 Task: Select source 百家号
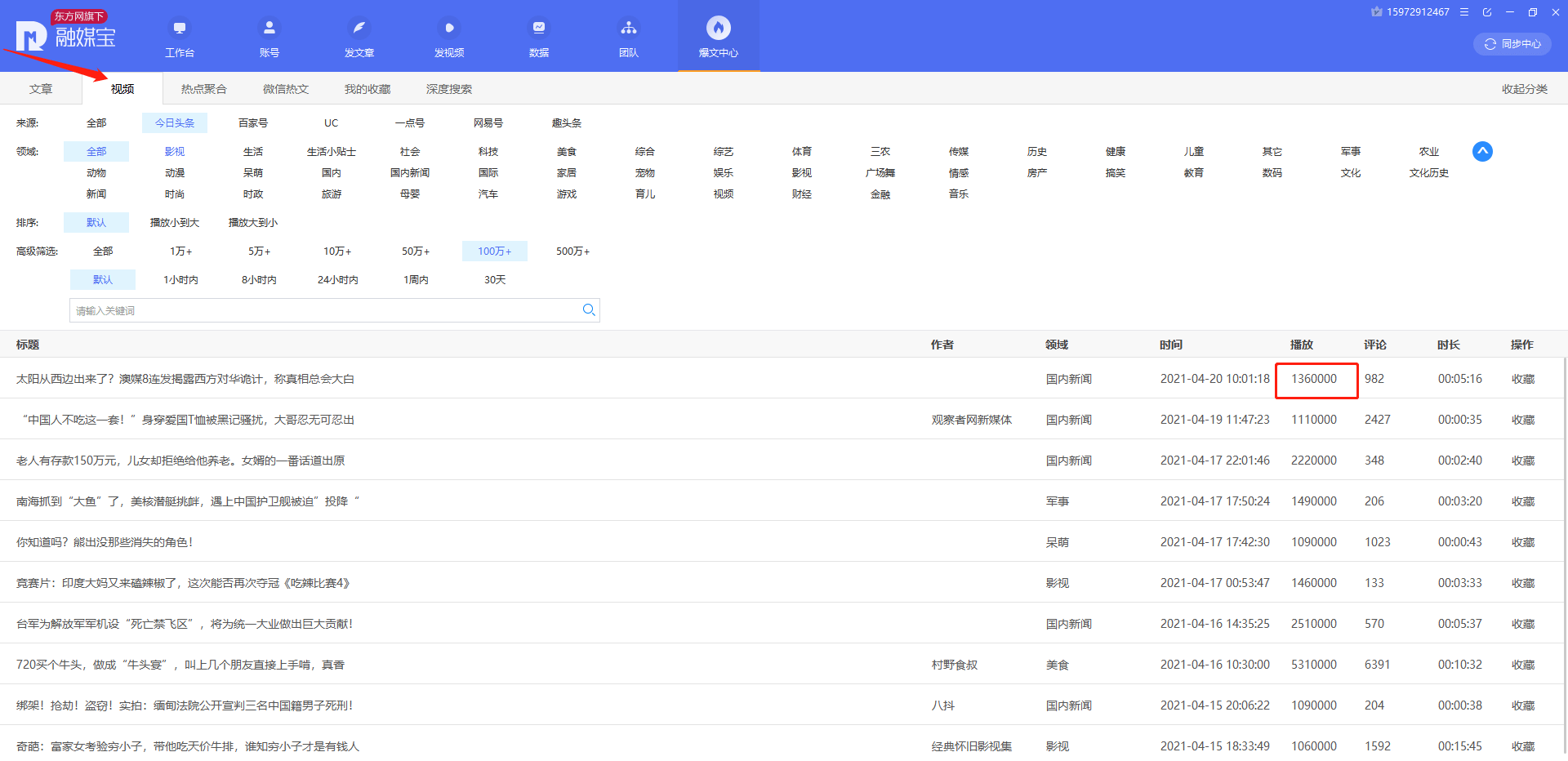pos(253,123)
